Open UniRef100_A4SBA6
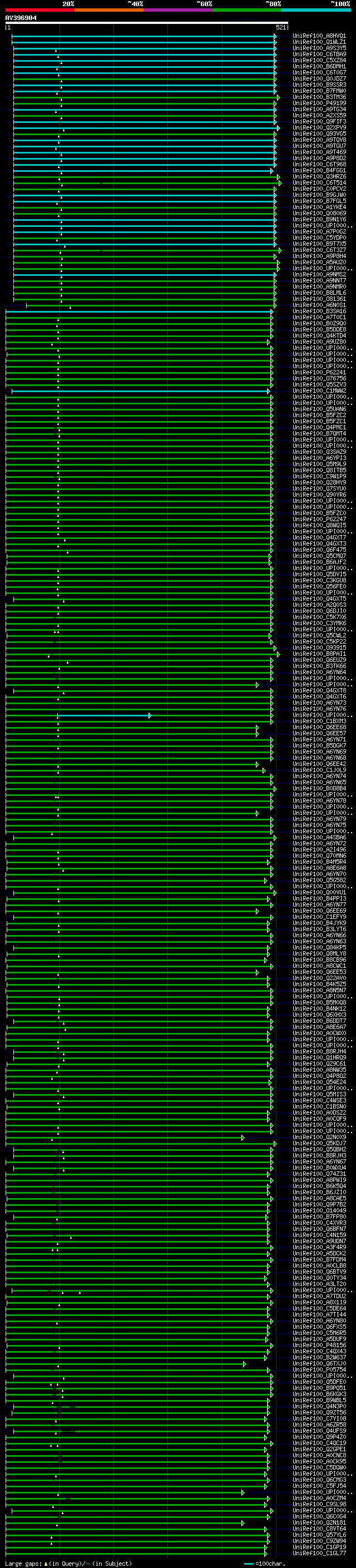Image resolution: width=356 pixels, height=1568 pixels. [x=319, y=838]
